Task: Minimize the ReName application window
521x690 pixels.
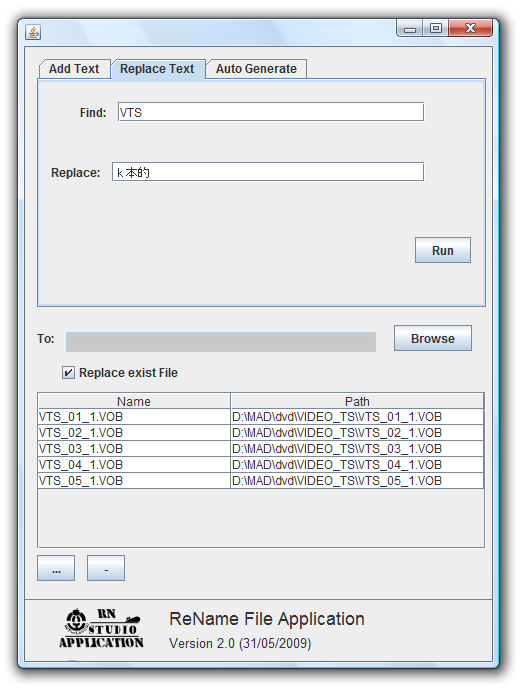Action: pos(410,29)
